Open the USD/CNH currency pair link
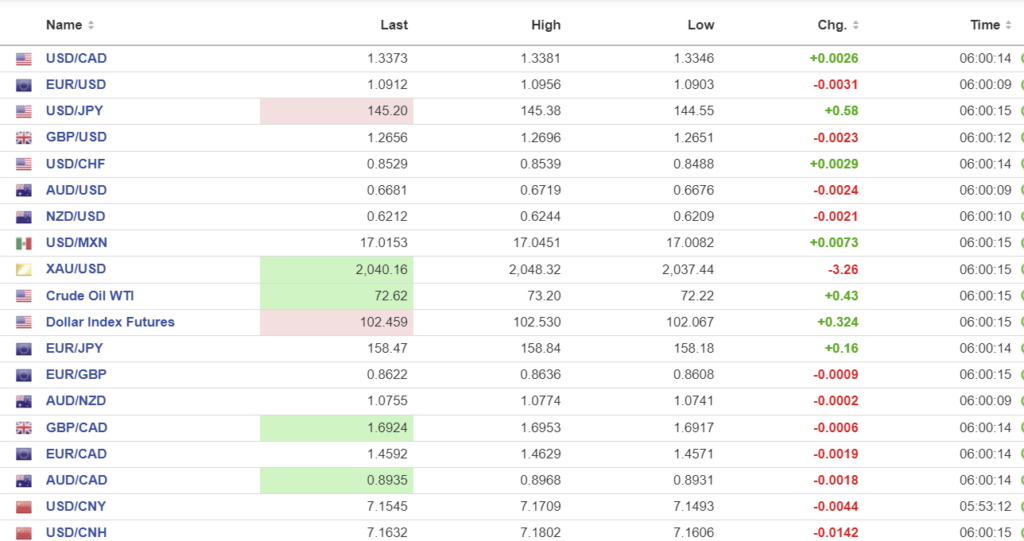The width and height of the screenshot is (1024, 541). click(x=76, y=532)
